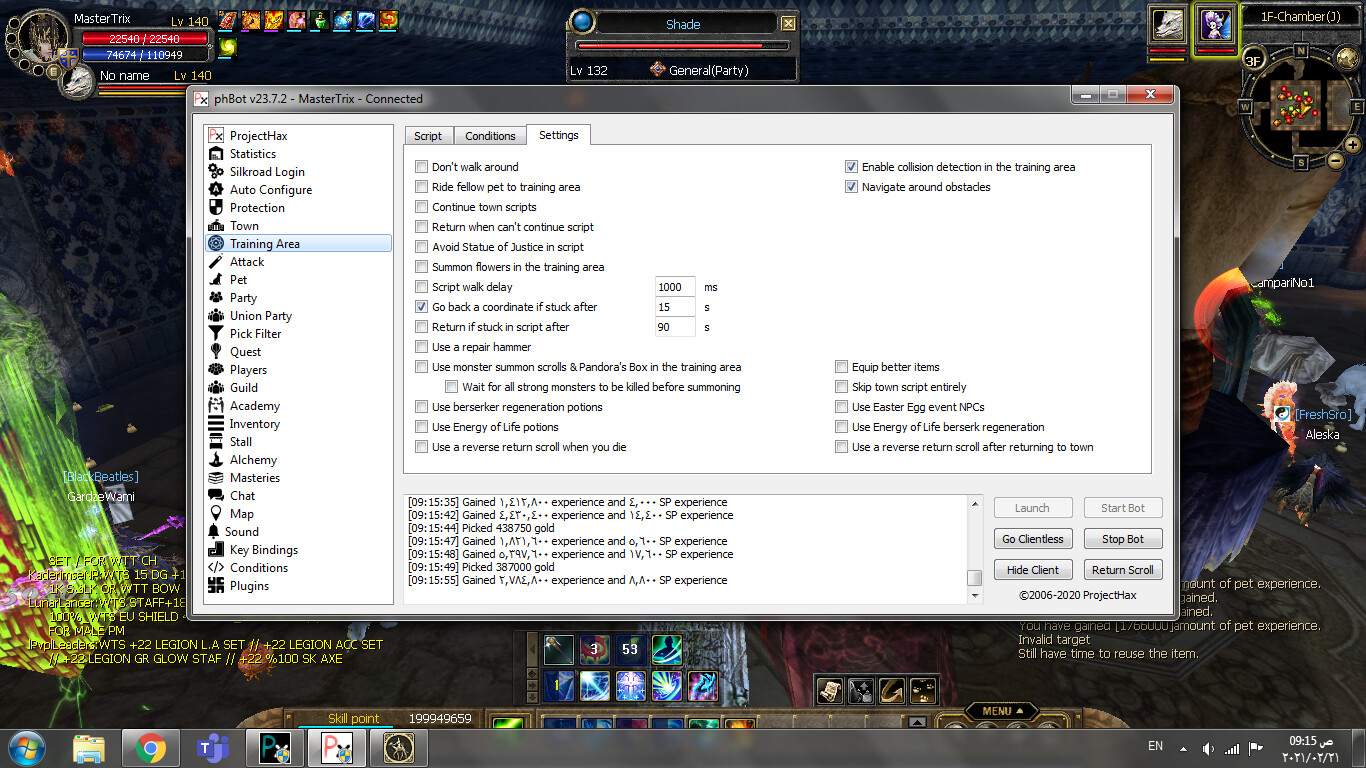Enable the Don't walk around checkbox
Image resolution: width=1366 pixels, height=768 pixels.
tap(422, 167)
